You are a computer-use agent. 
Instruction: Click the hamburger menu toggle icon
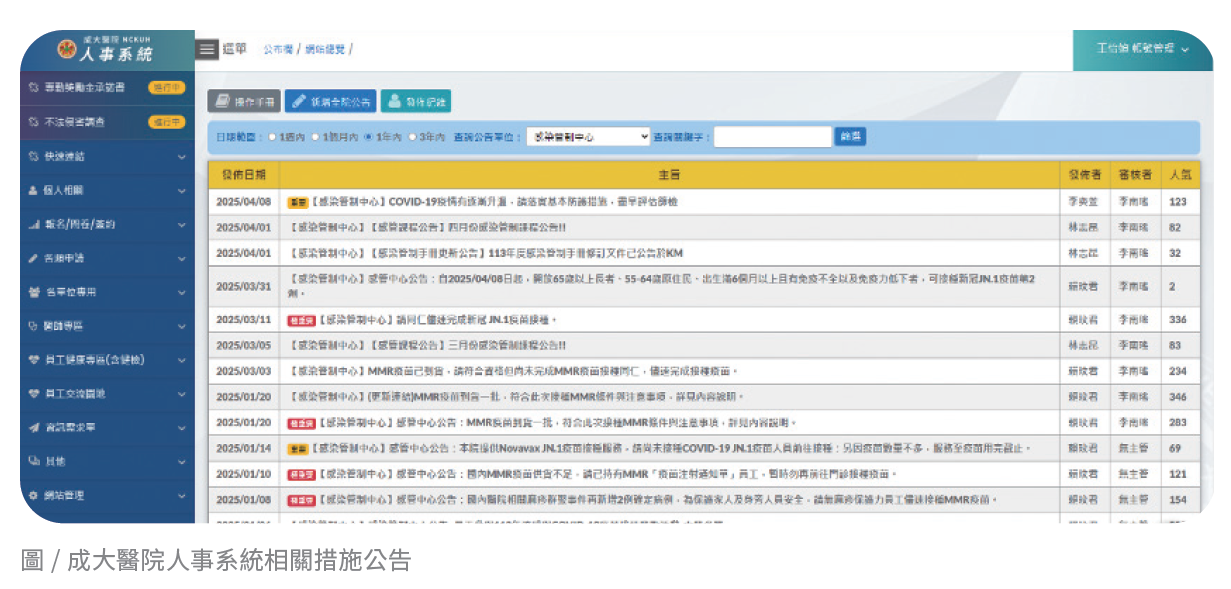(207, 49)
